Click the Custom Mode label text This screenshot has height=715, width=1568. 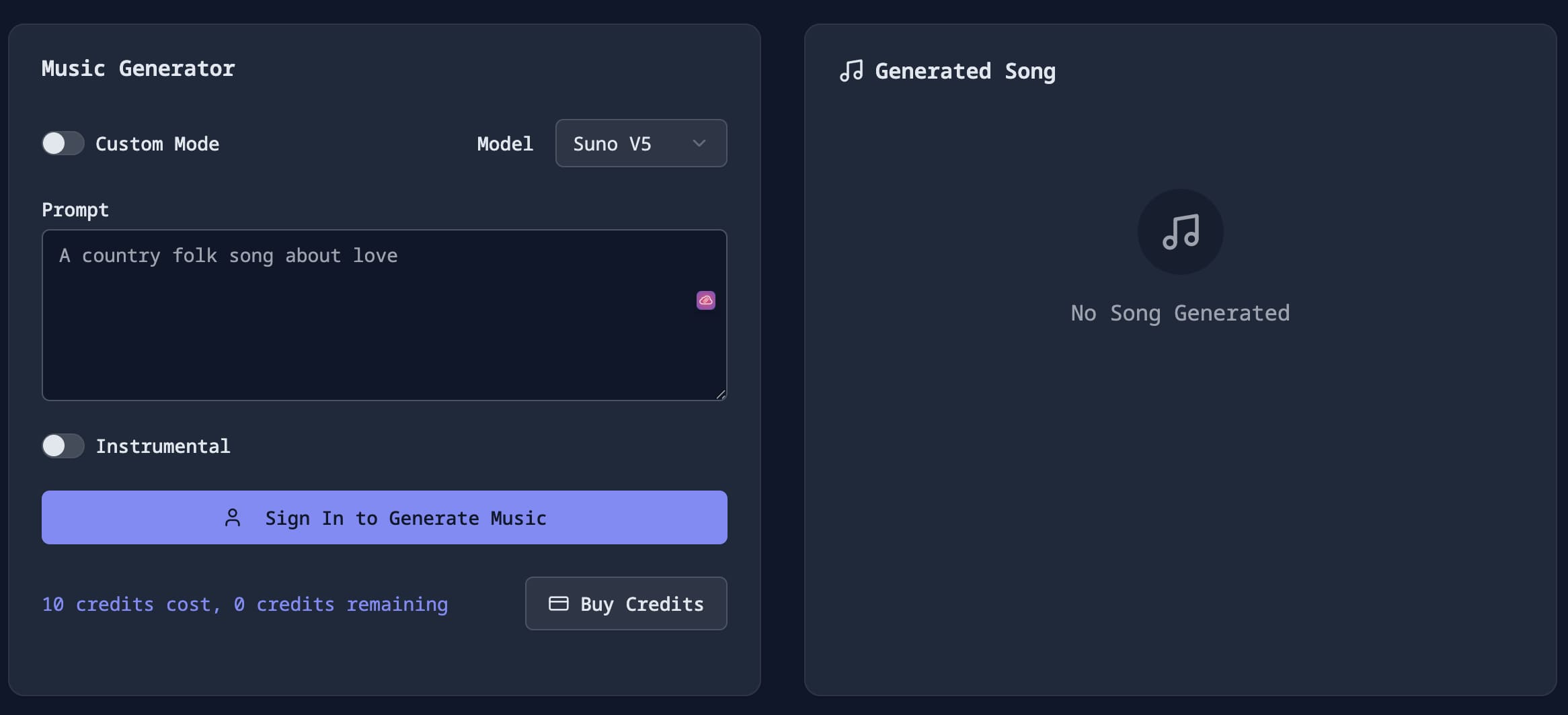pyautogui.click(x=157, y=144)
